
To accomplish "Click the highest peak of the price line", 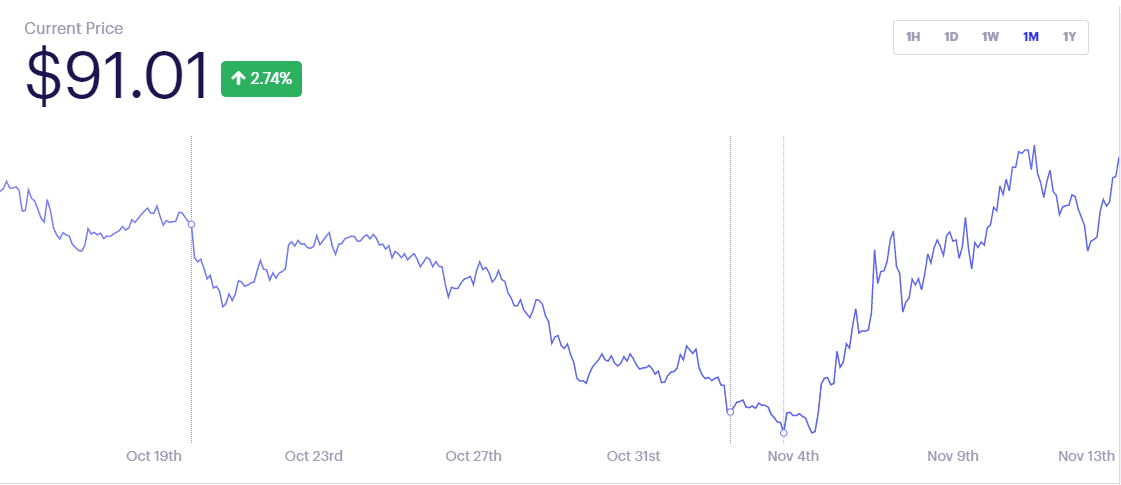I will [1034, 146].
